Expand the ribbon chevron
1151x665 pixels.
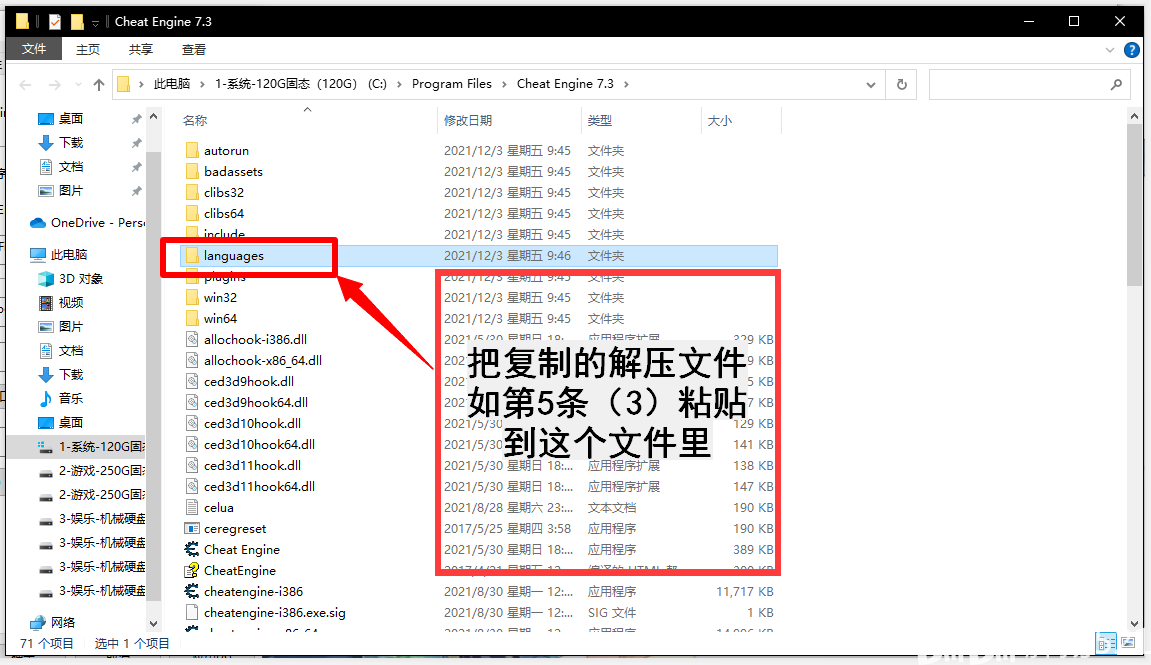1109,50
